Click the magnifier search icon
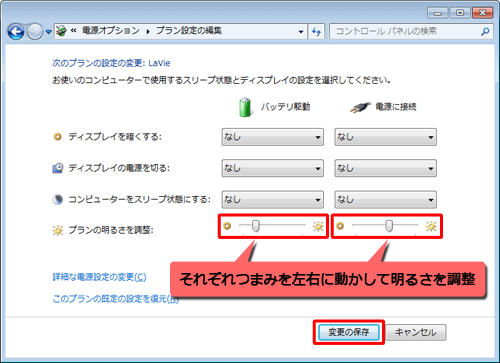500x363 pixels. (x=485, y=32)
